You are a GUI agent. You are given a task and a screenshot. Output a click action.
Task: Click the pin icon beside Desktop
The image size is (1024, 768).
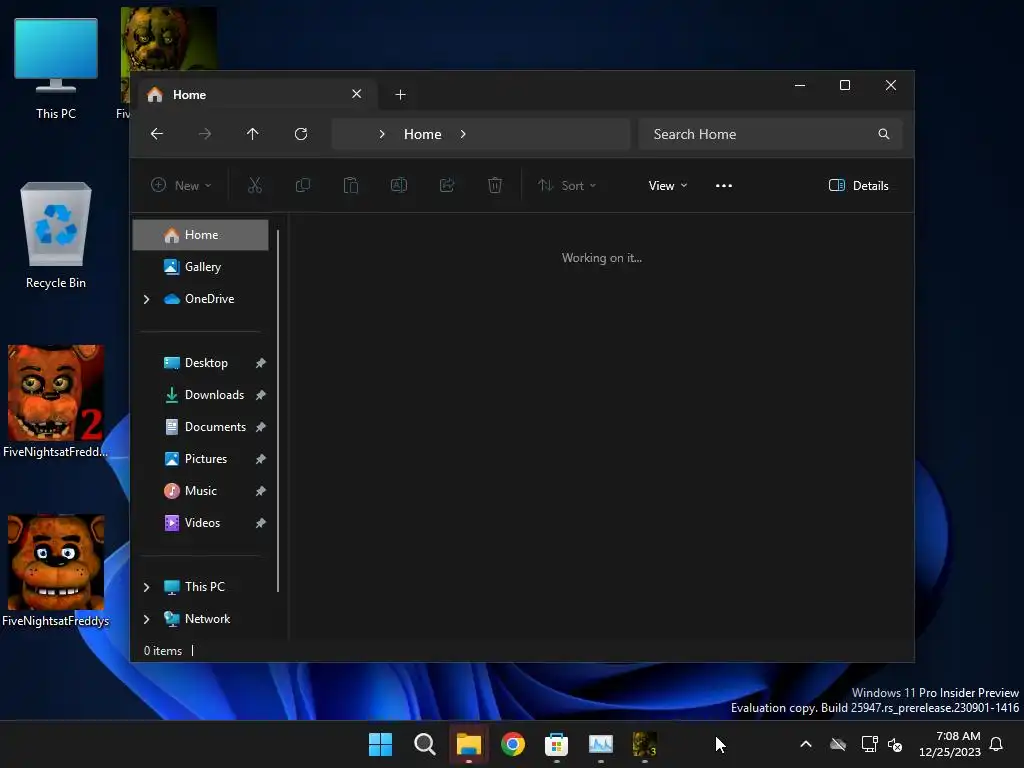[261, 363]
